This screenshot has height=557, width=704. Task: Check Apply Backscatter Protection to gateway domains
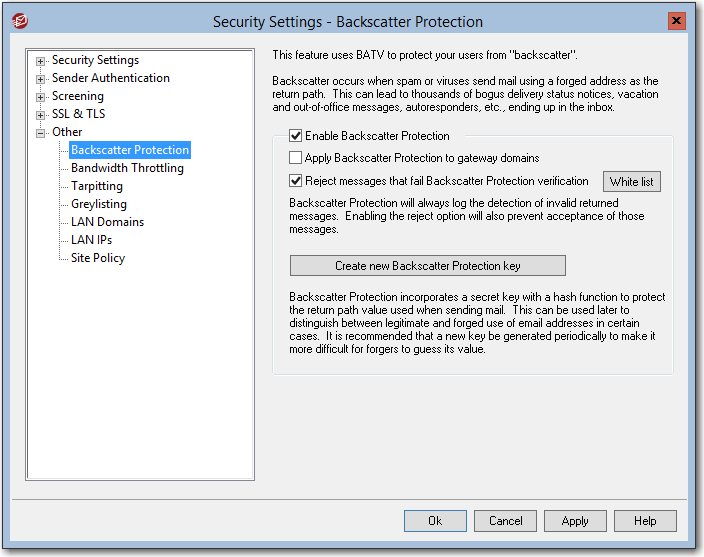pos(296,158)
